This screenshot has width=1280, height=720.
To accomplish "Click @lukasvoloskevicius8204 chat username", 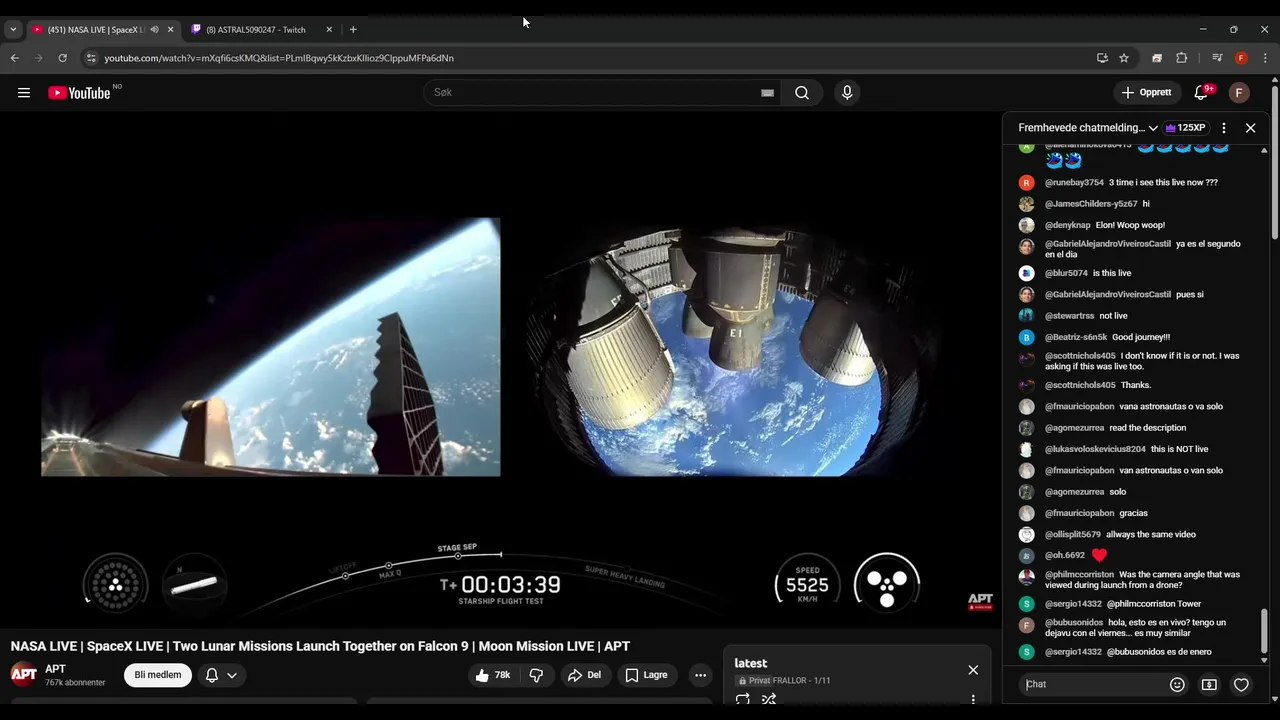I will click(1095, 449).
